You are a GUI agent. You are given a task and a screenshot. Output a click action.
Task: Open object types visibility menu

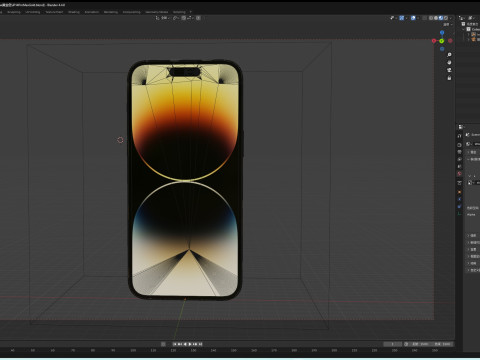pyautogui.click(x=392, y=18)
